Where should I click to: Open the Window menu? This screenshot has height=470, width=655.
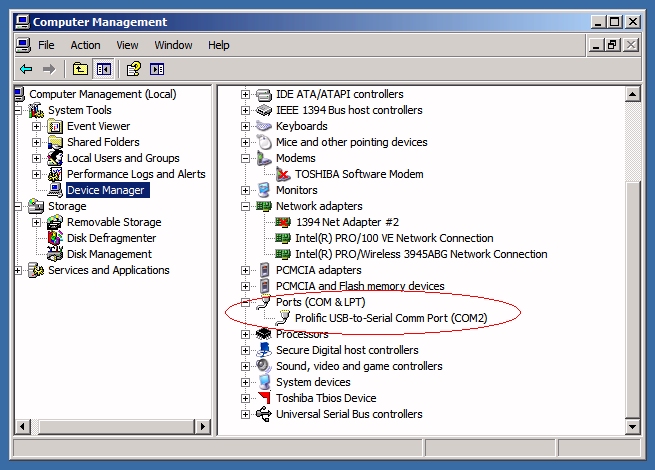coord(173,45)
